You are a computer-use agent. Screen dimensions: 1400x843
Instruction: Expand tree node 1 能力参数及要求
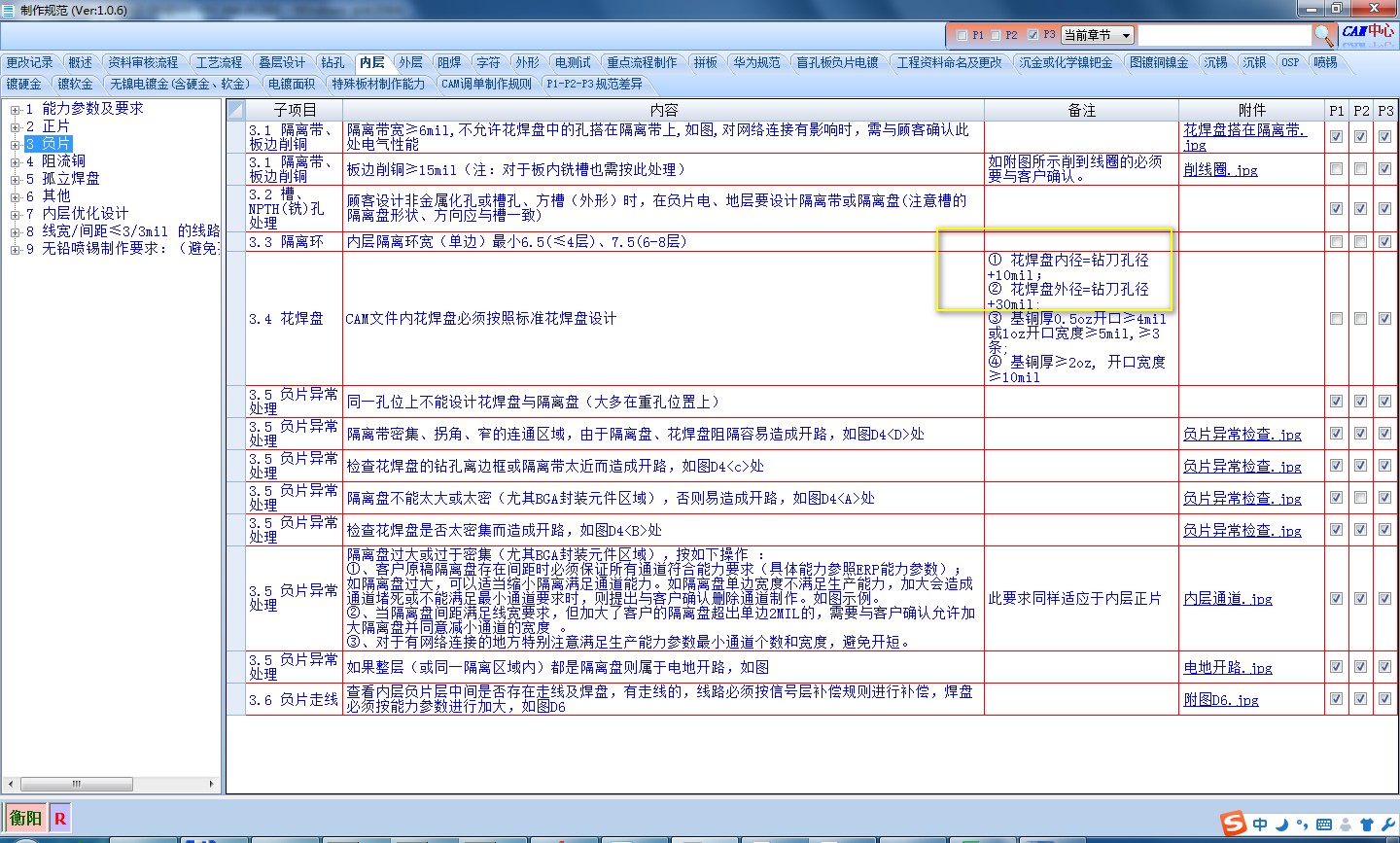coord(16,109)
